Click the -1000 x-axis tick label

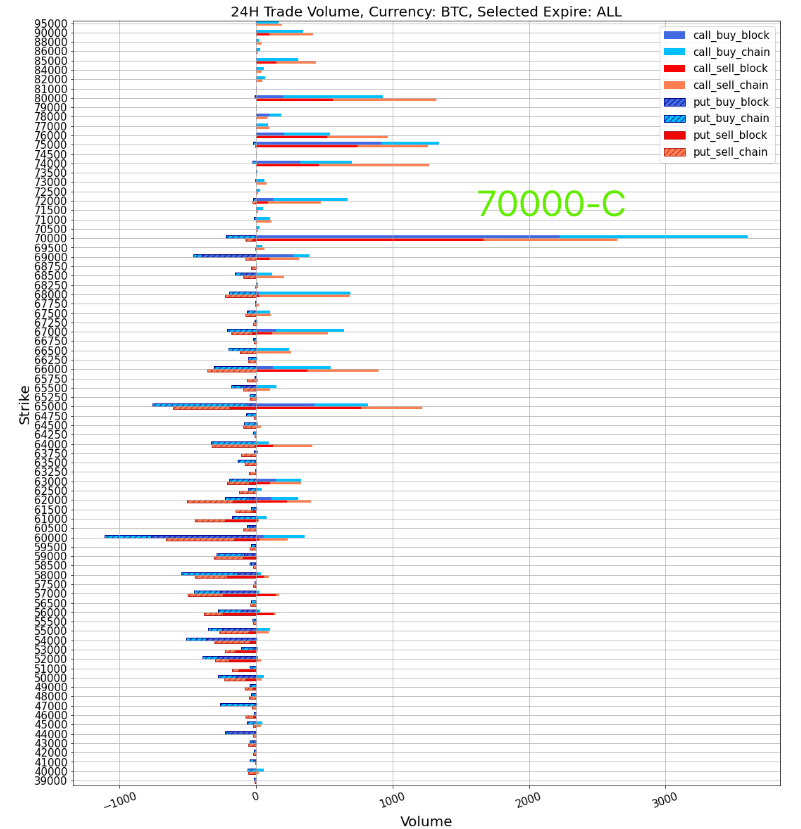tap(122, 798)
